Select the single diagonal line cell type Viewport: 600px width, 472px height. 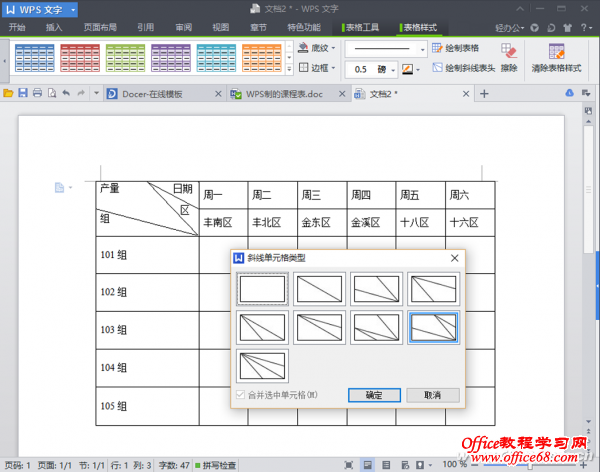point(320,289)
